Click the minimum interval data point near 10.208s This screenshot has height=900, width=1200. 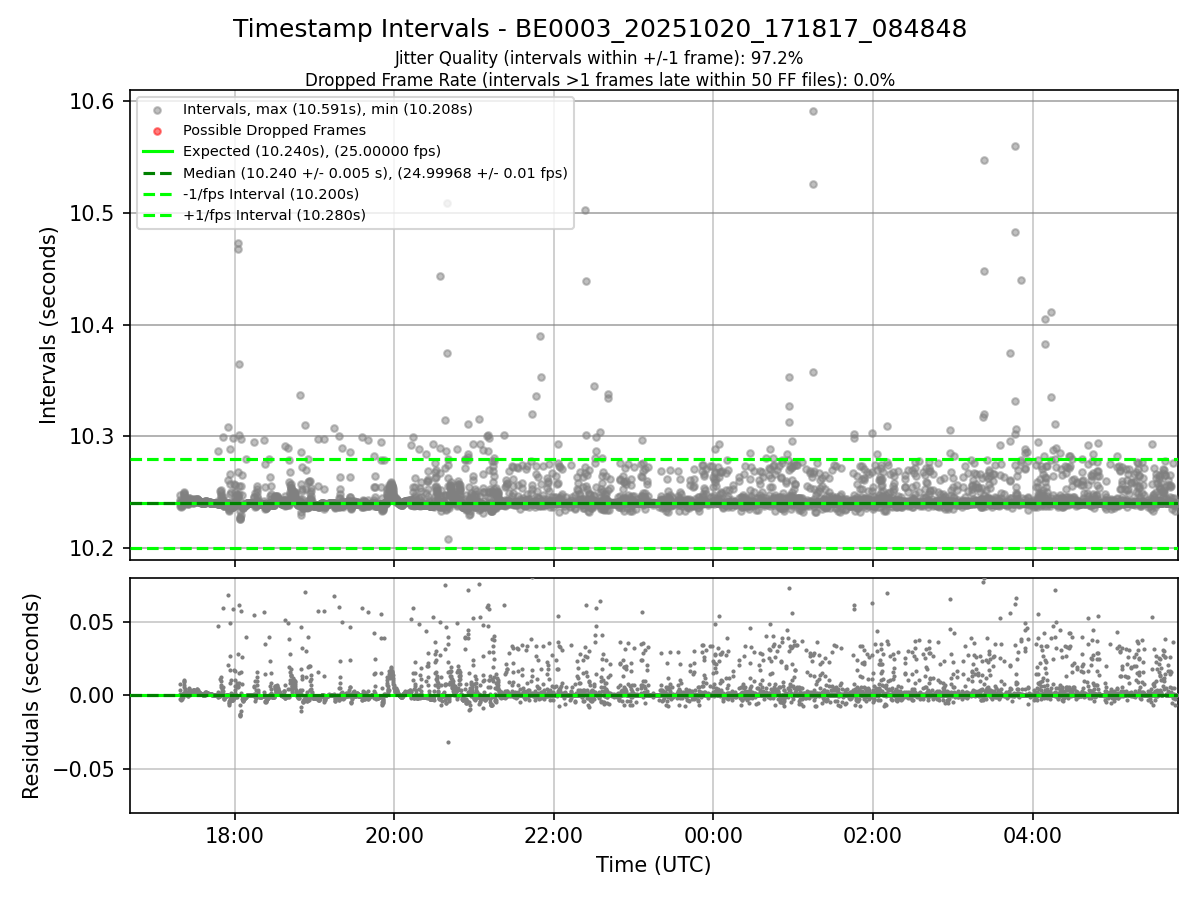[448, 539]
